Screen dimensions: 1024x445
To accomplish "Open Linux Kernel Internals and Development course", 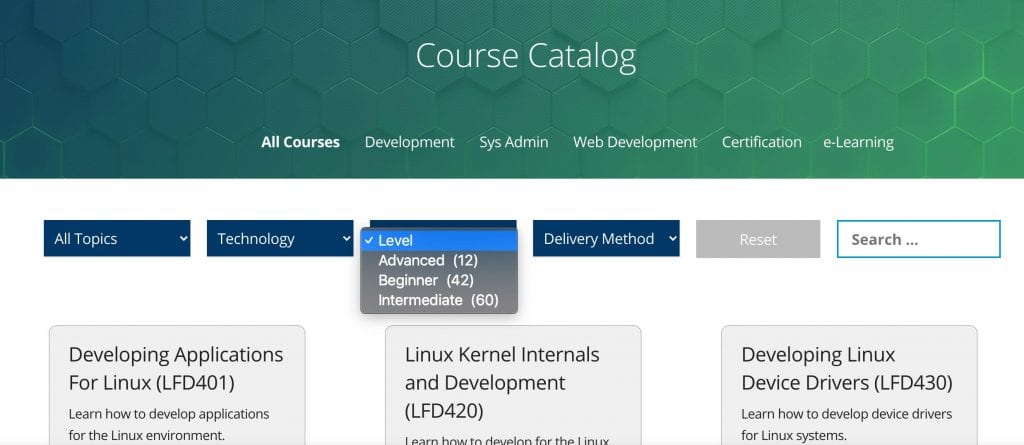I will coord(502,382).
